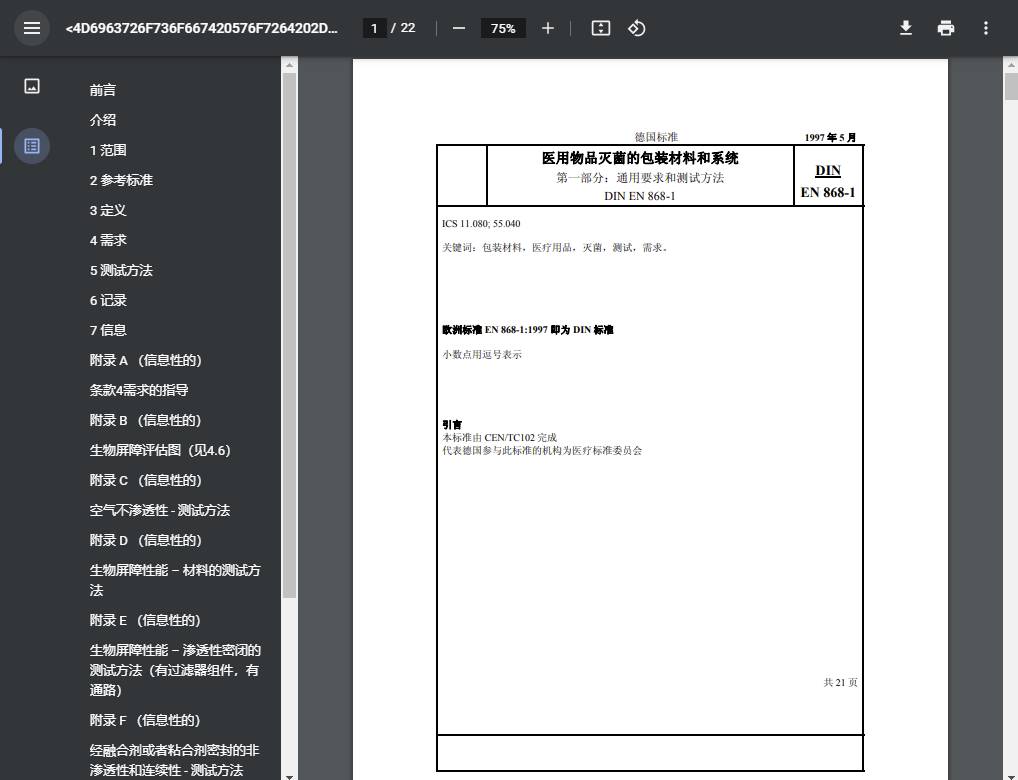Download the PDF document
Viewport: 1018px width, 780px height.
tap(905, 28)
